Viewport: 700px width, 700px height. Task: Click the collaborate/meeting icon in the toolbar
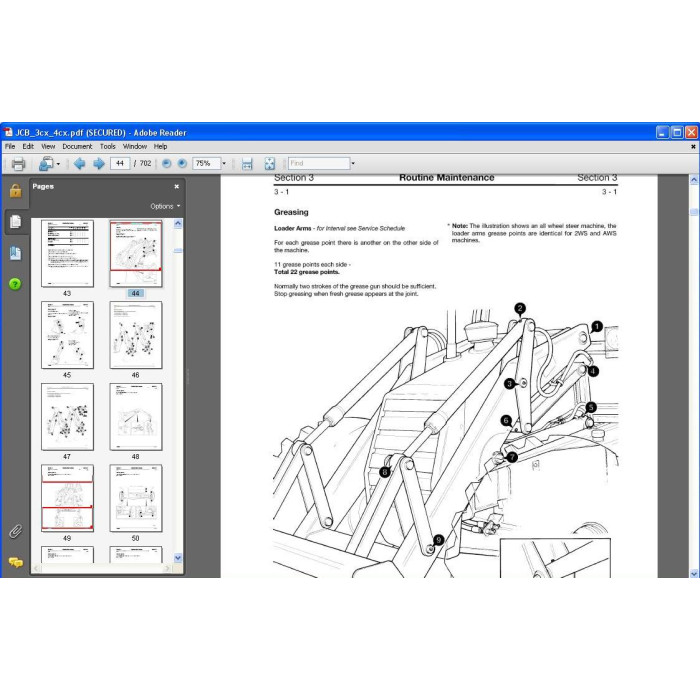click(46, 164)
